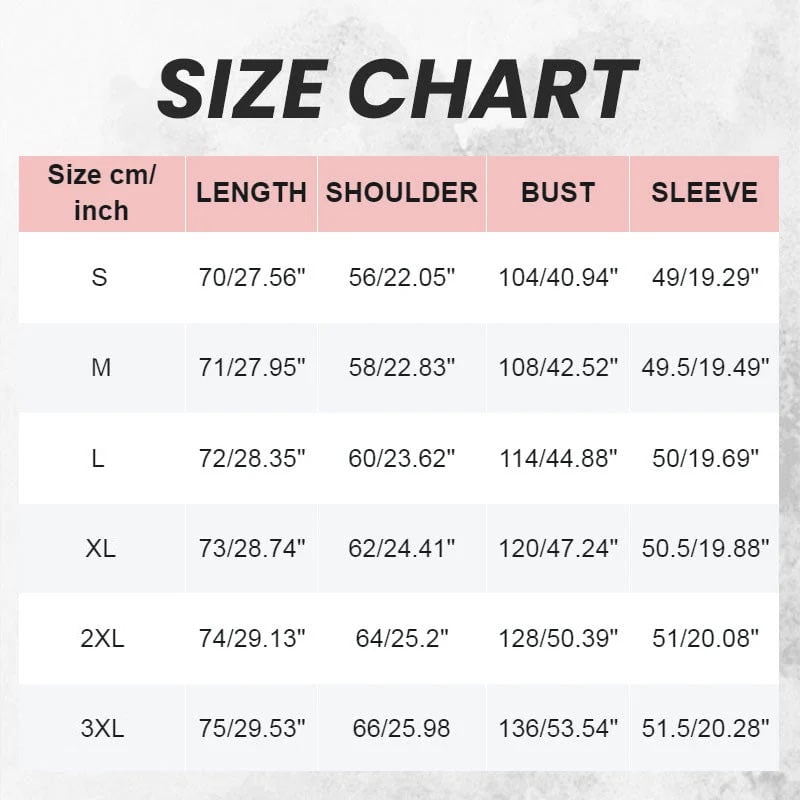Screen dimensions: 800x800
Task: Select the LENGTH column header
Action: (x=251, y=193)
